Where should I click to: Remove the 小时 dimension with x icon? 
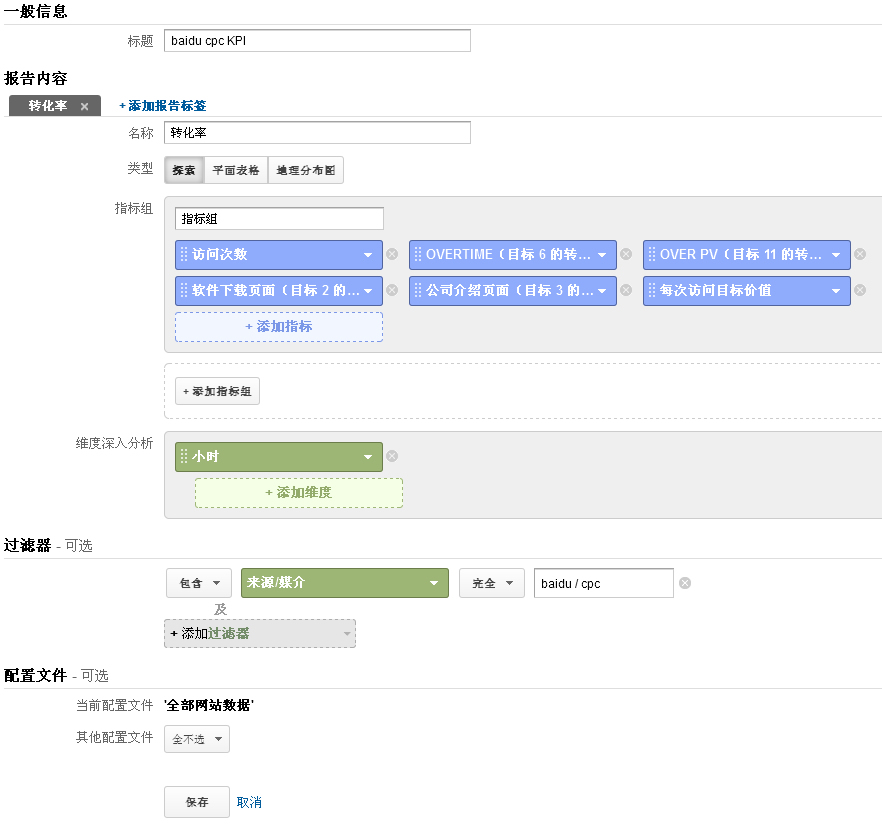point(392,457)
